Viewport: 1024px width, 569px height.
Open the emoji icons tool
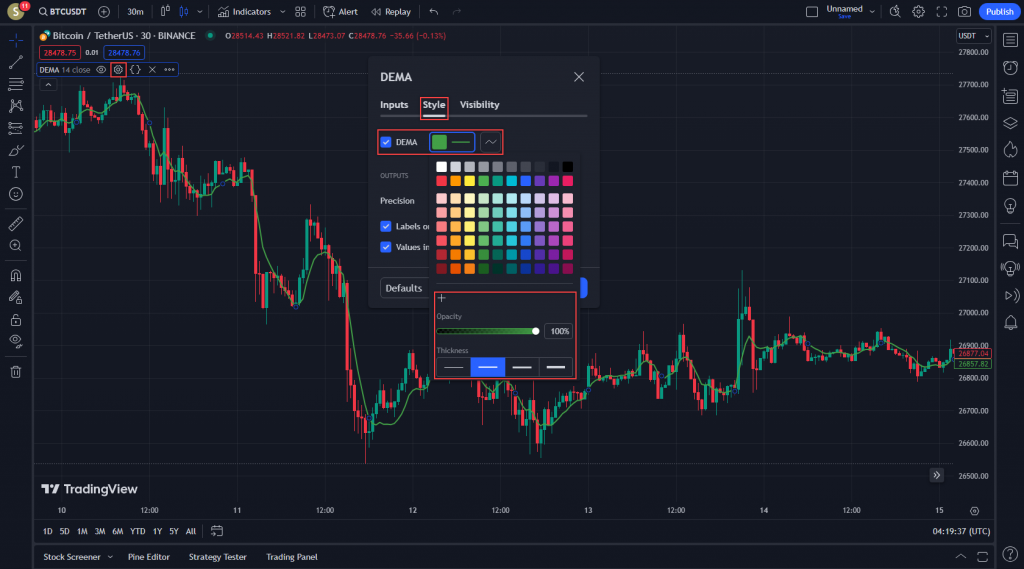tap(16, 194)
